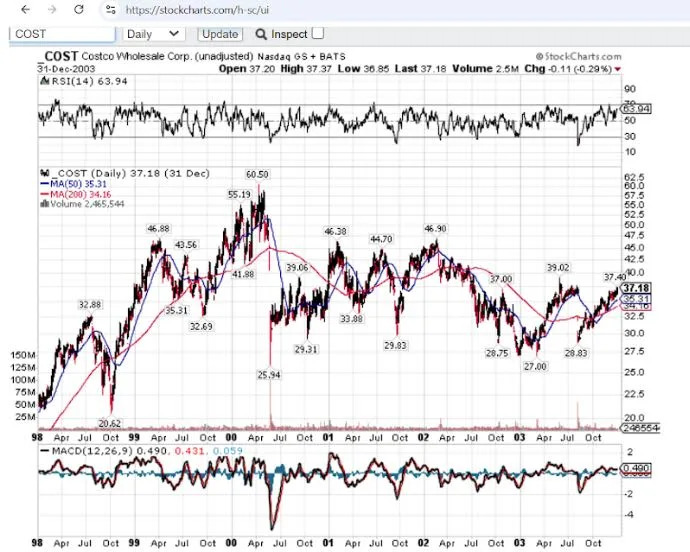Select the 55.19 price label
This screenshot has width=690, height=552.
pos(239,194)
